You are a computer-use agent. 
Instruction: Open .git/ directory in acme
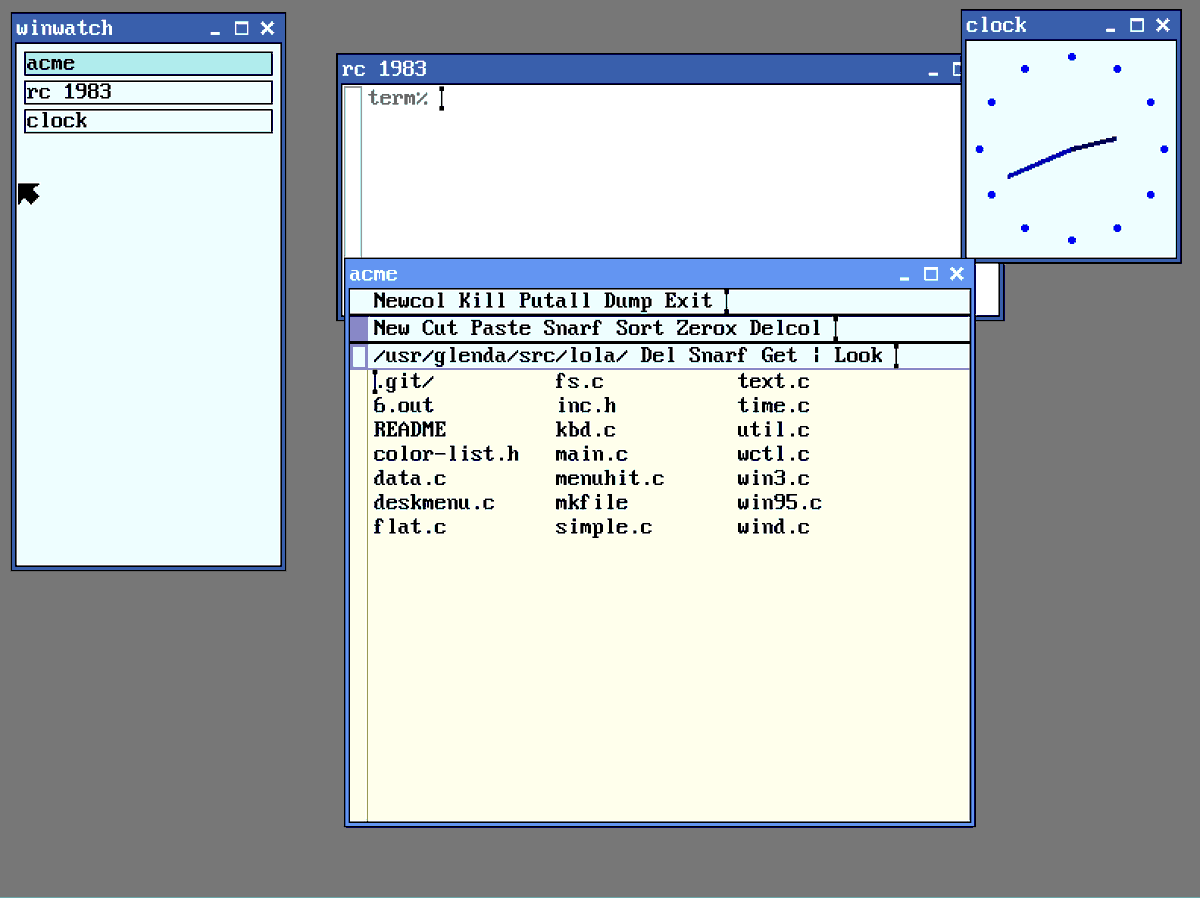(x=404, y=381)
